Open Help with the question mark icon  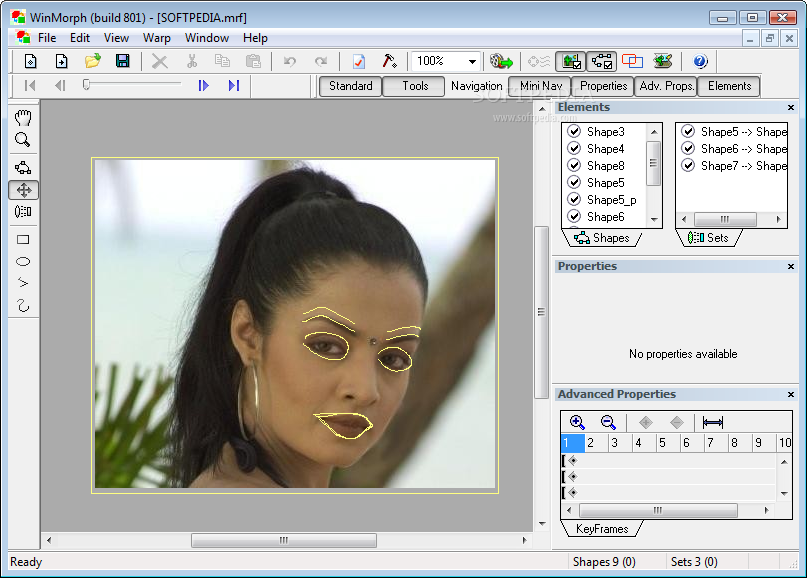pos(700,62)
